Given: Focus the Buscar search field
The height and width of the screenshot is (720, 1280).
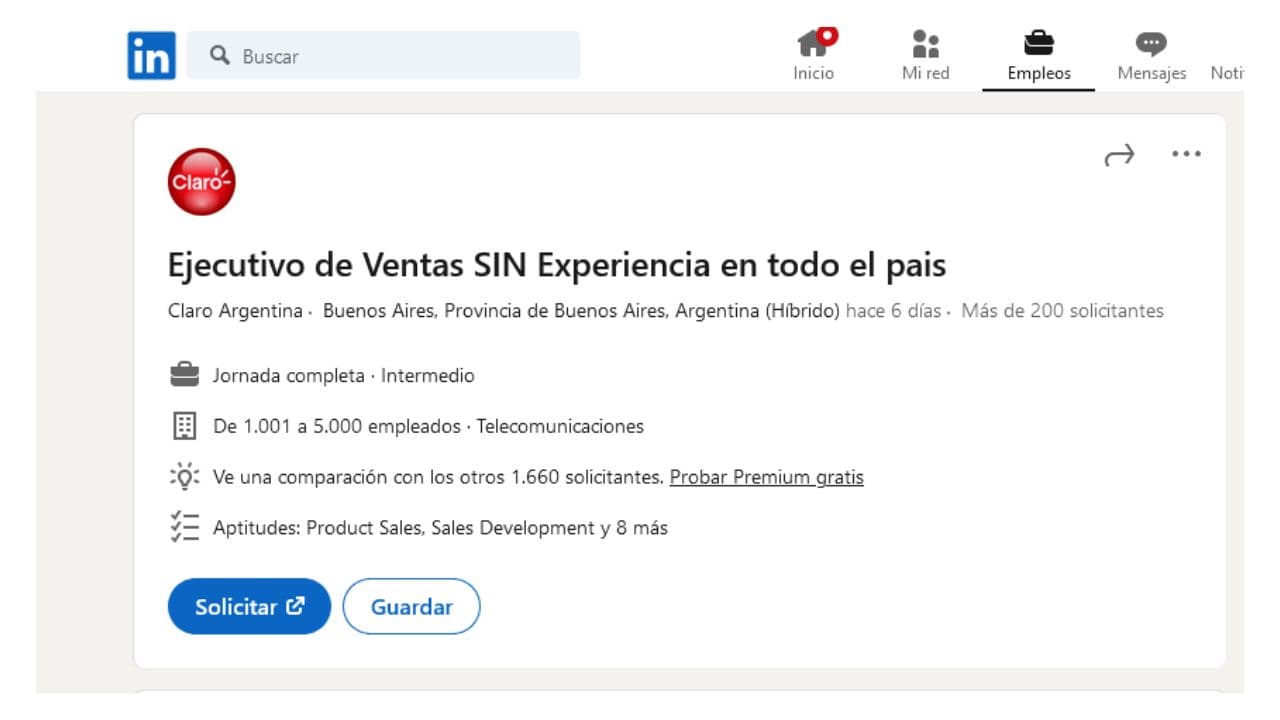Looking at the screenshot, I should pos(383,55).
